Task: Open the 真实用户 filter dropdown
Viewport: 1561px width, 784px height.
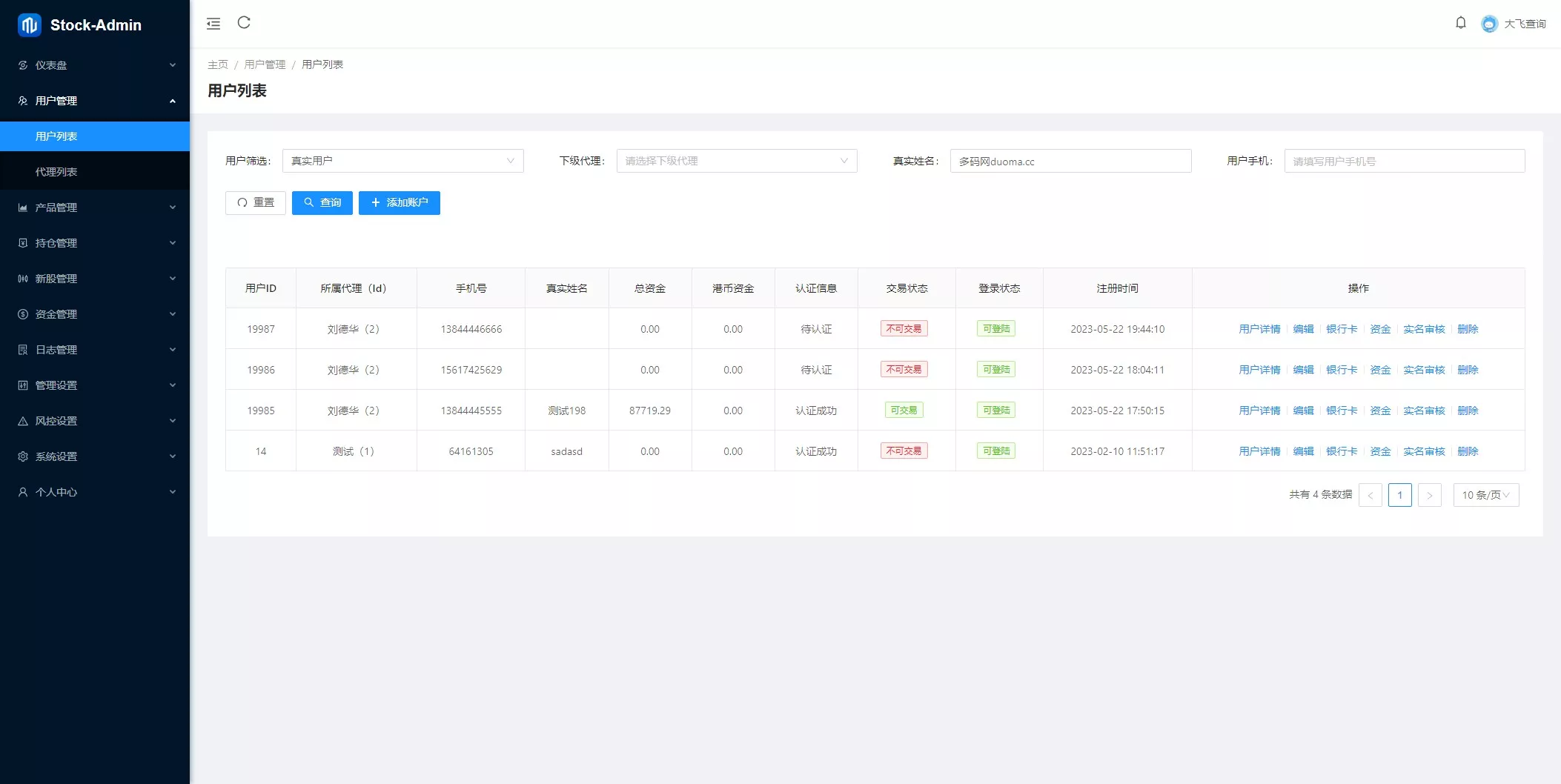Action: 402,161
